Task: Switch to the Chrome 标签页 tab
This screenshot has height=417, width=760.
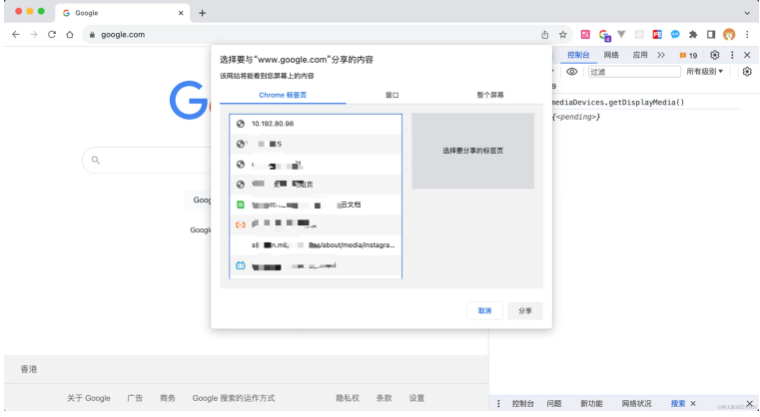Action: pos(283,95)
